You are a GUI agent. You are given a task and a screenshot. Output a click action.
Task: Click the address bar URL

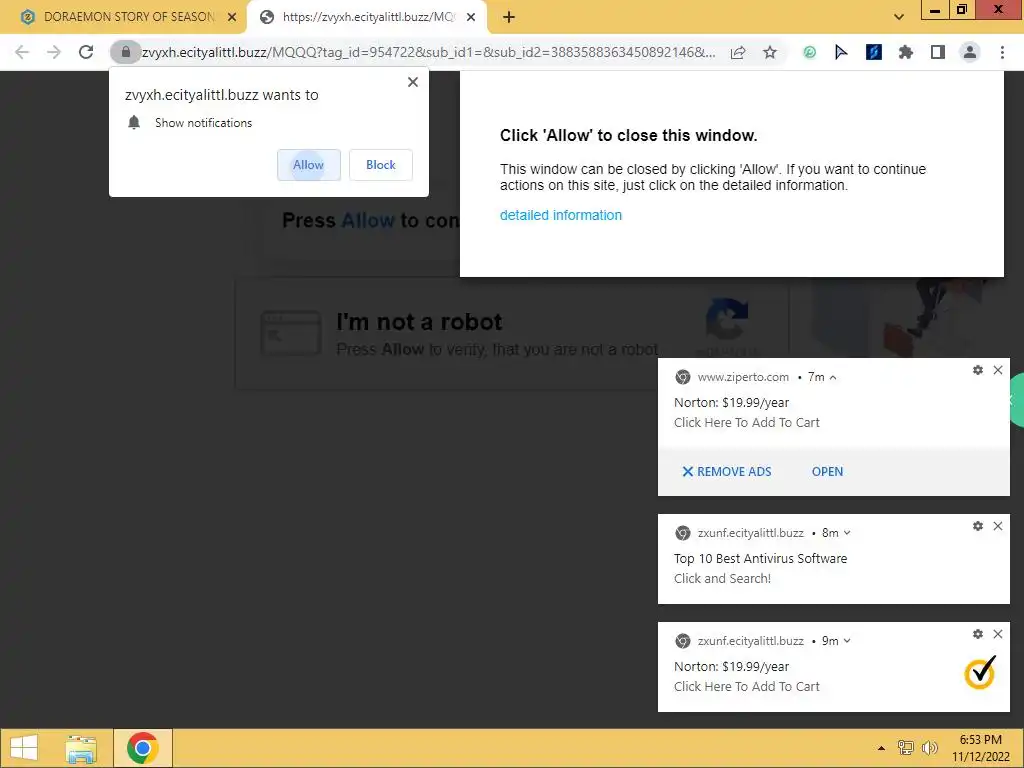pos(428,52)
